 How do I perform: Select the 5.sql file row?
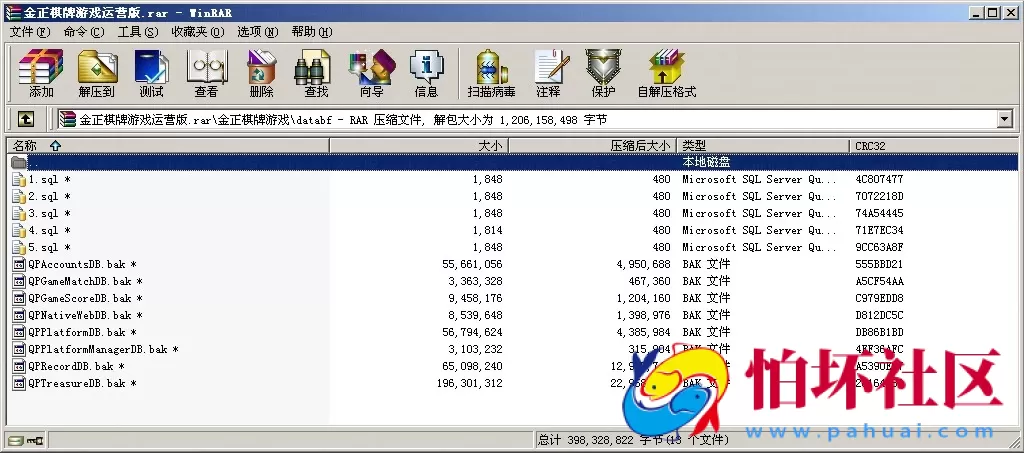tap(512, 247)
